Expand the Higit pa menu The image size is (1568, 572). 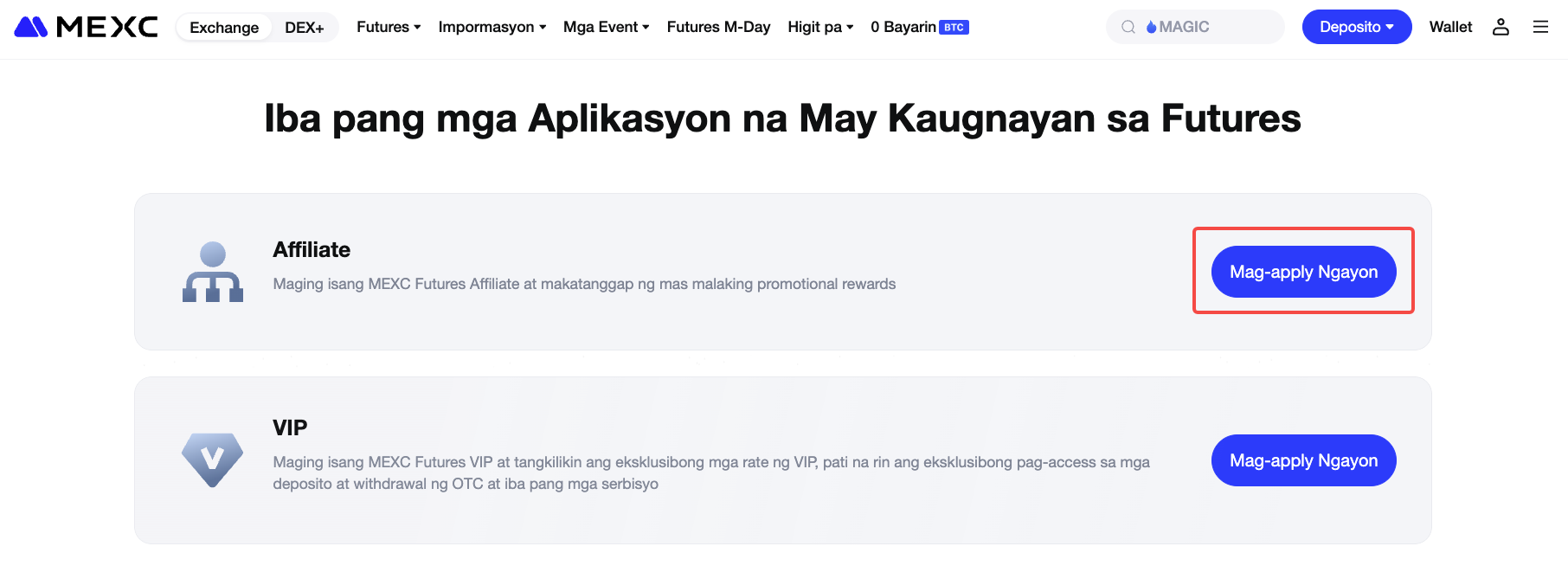(x=820, y=27)
